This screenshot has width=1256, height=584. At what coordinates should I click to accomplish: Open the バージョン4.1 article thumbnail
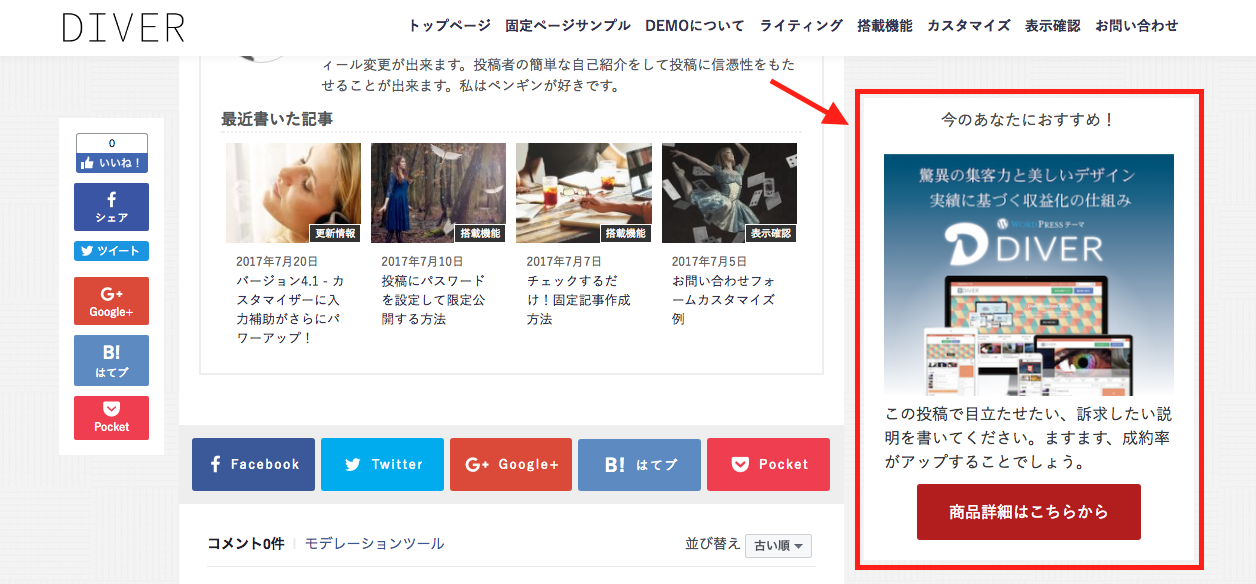coord(293,193)
